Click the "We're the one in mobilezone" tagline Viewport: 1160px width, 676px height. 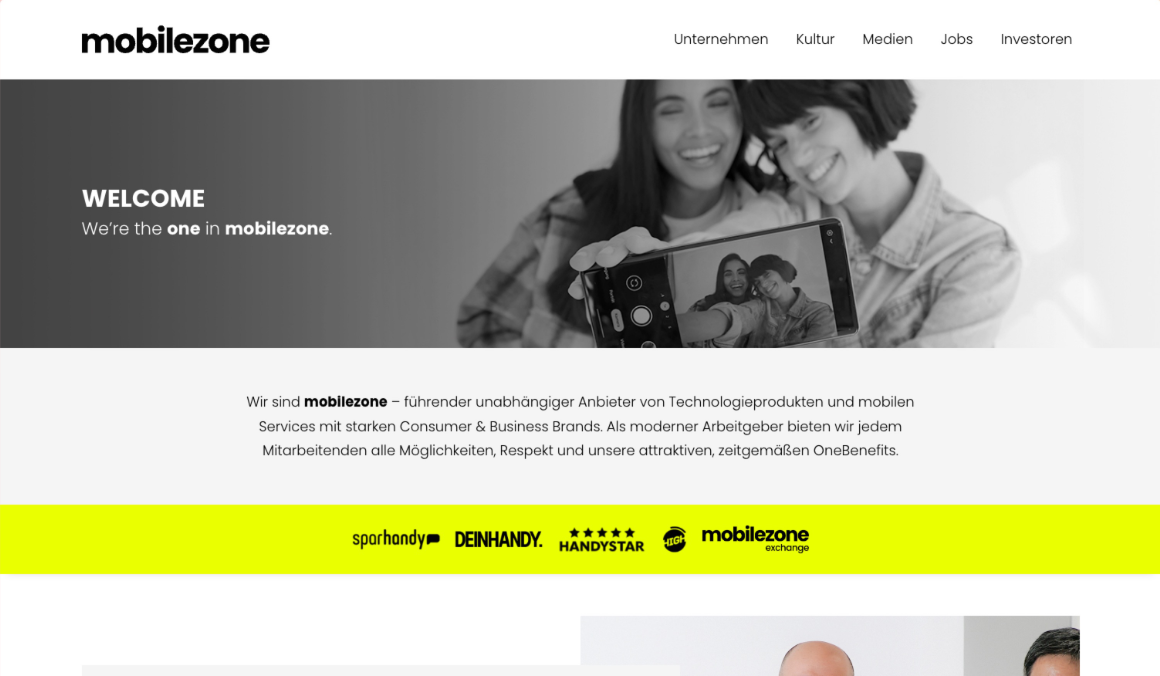point(207,229)
